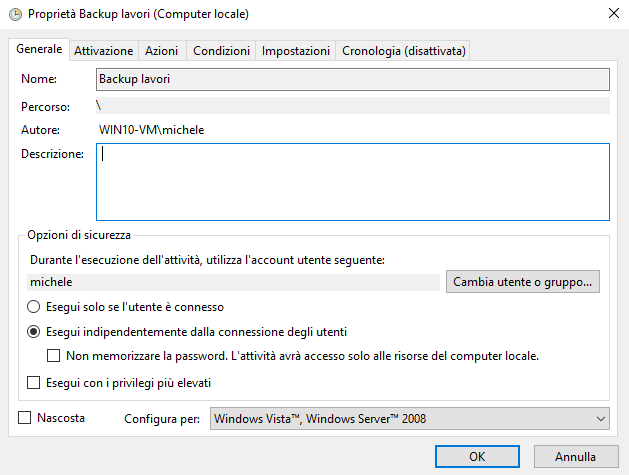Choose Esegui indipendentemente dalla connessione degli utenti

[x=34, y=332]
